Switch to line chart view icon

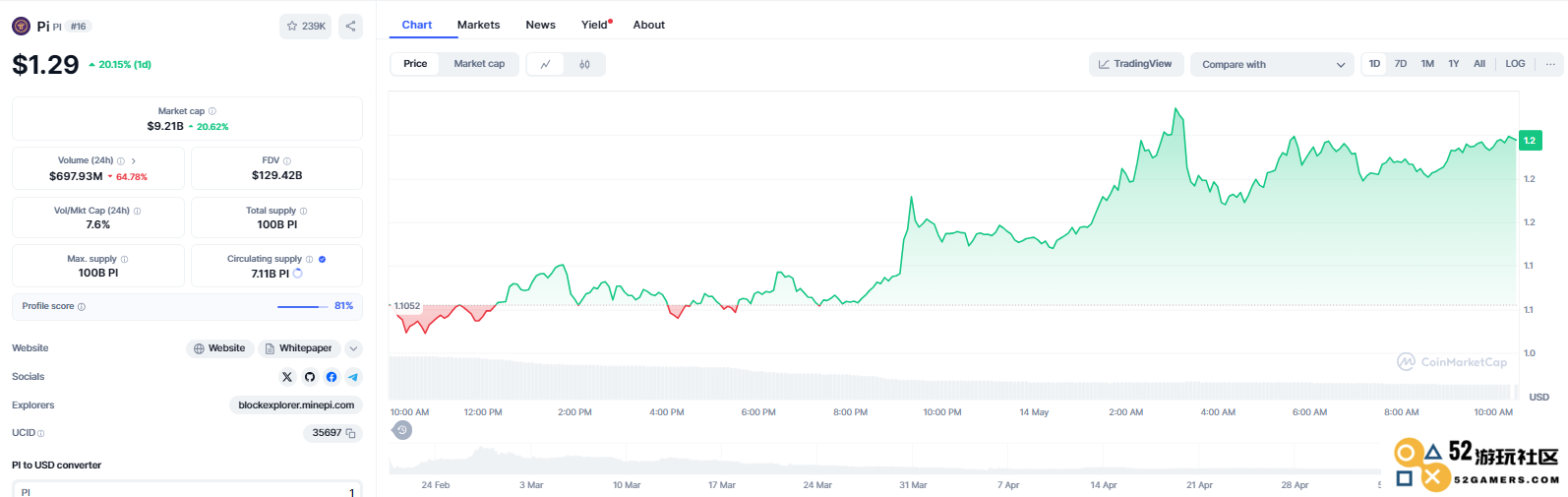coord(546,64)
